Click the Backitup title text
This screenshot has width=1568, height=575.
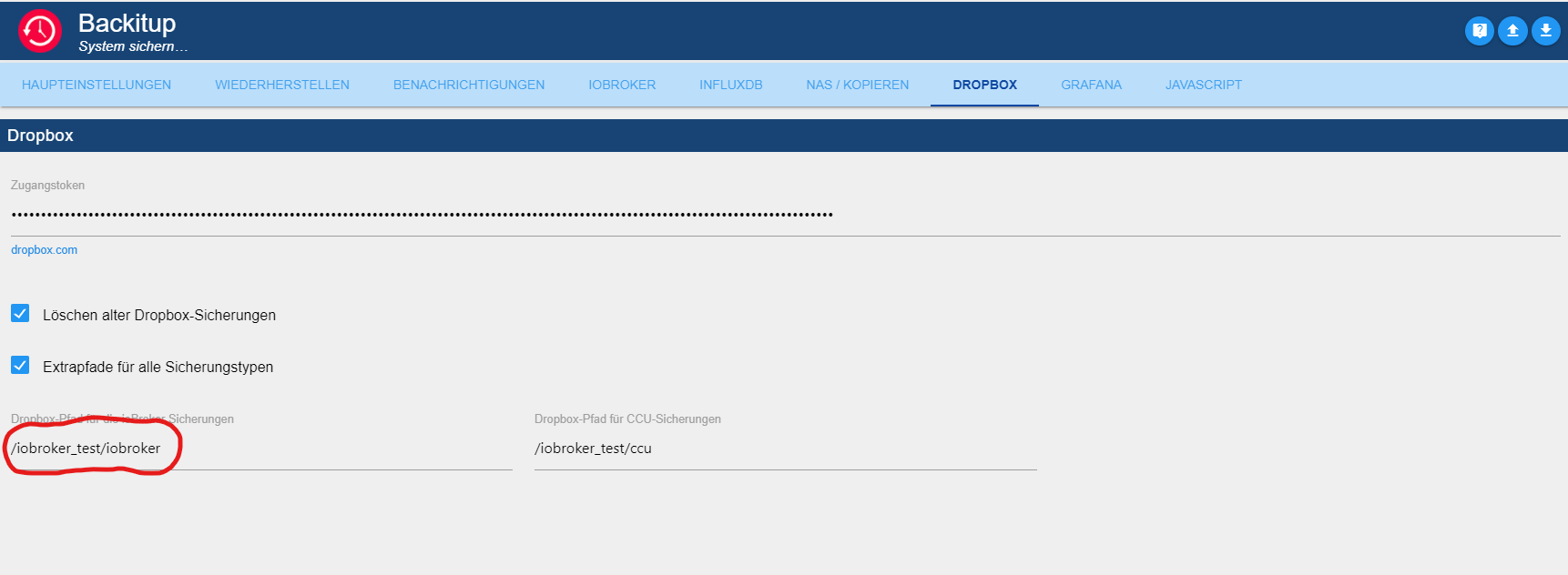[127, 23]
